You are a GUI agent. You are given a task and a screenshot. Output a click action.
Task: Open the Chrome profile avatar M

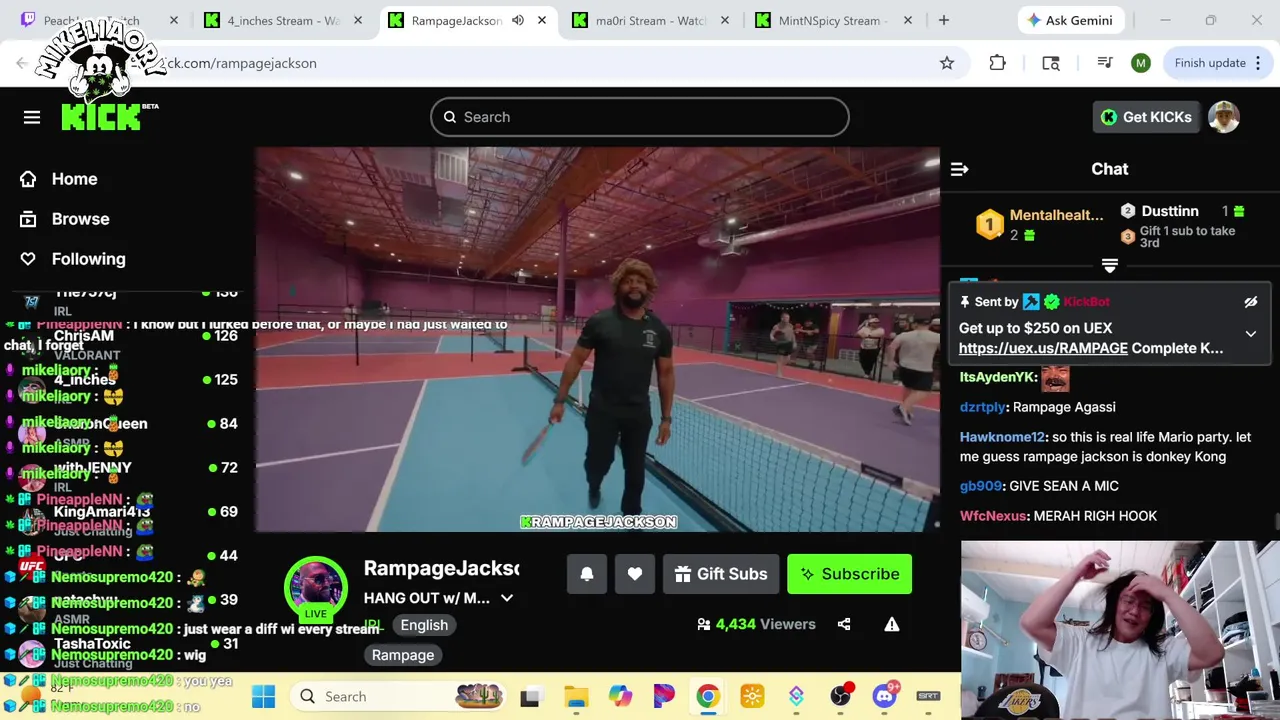1141,63
